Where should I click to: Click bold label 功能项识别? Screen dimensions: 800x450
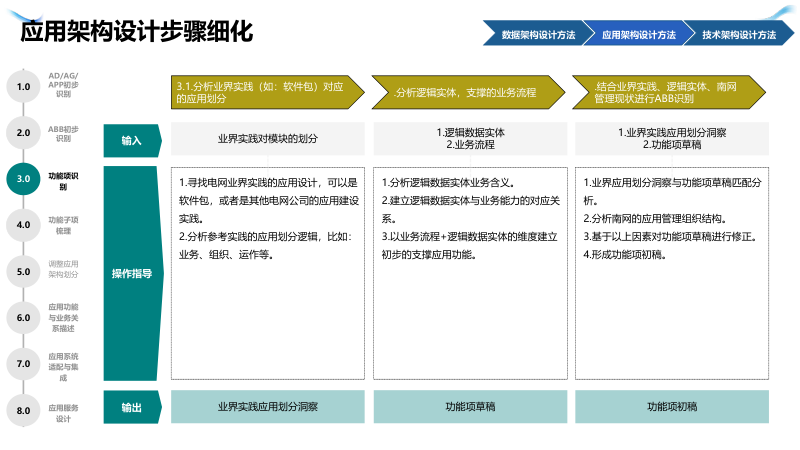coord(63,181)
